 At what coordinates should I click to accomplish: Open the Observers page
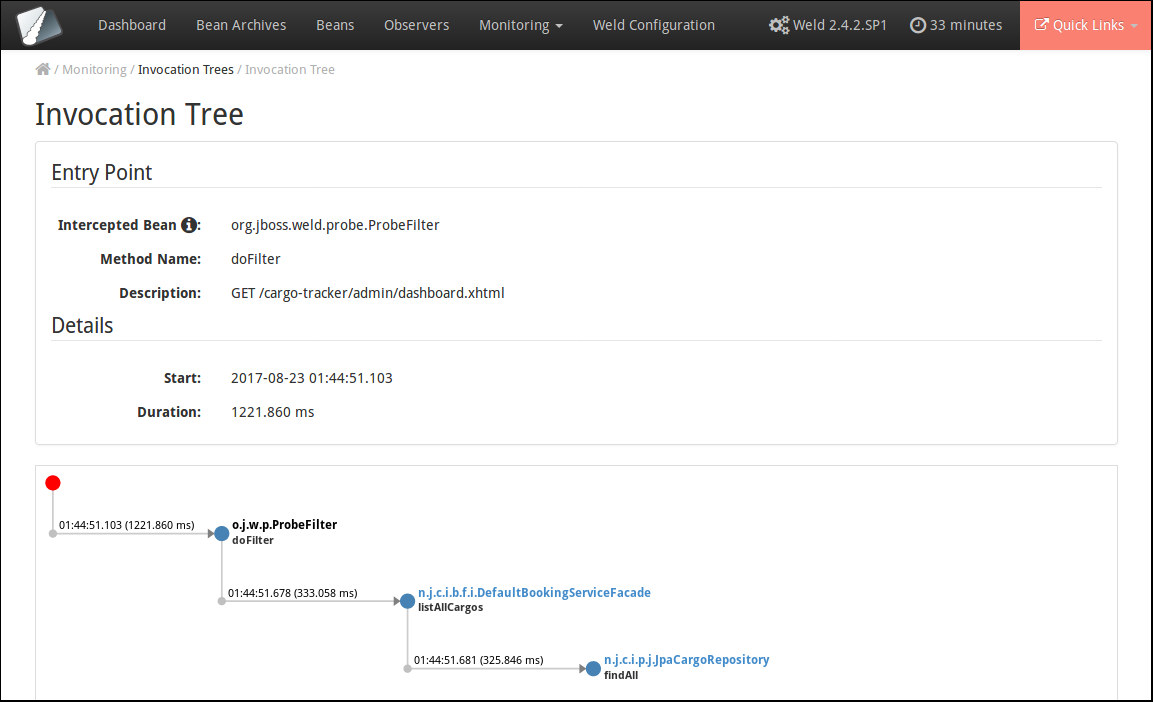pos(416,25)
